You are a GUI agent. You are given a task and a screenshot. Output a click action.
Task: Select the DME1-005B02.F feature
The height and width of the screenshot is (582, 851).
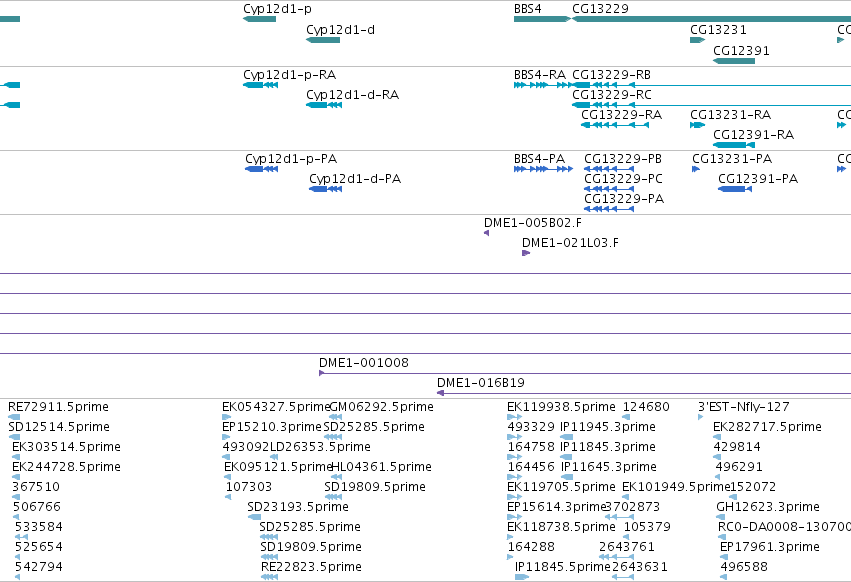coord(486,233)
